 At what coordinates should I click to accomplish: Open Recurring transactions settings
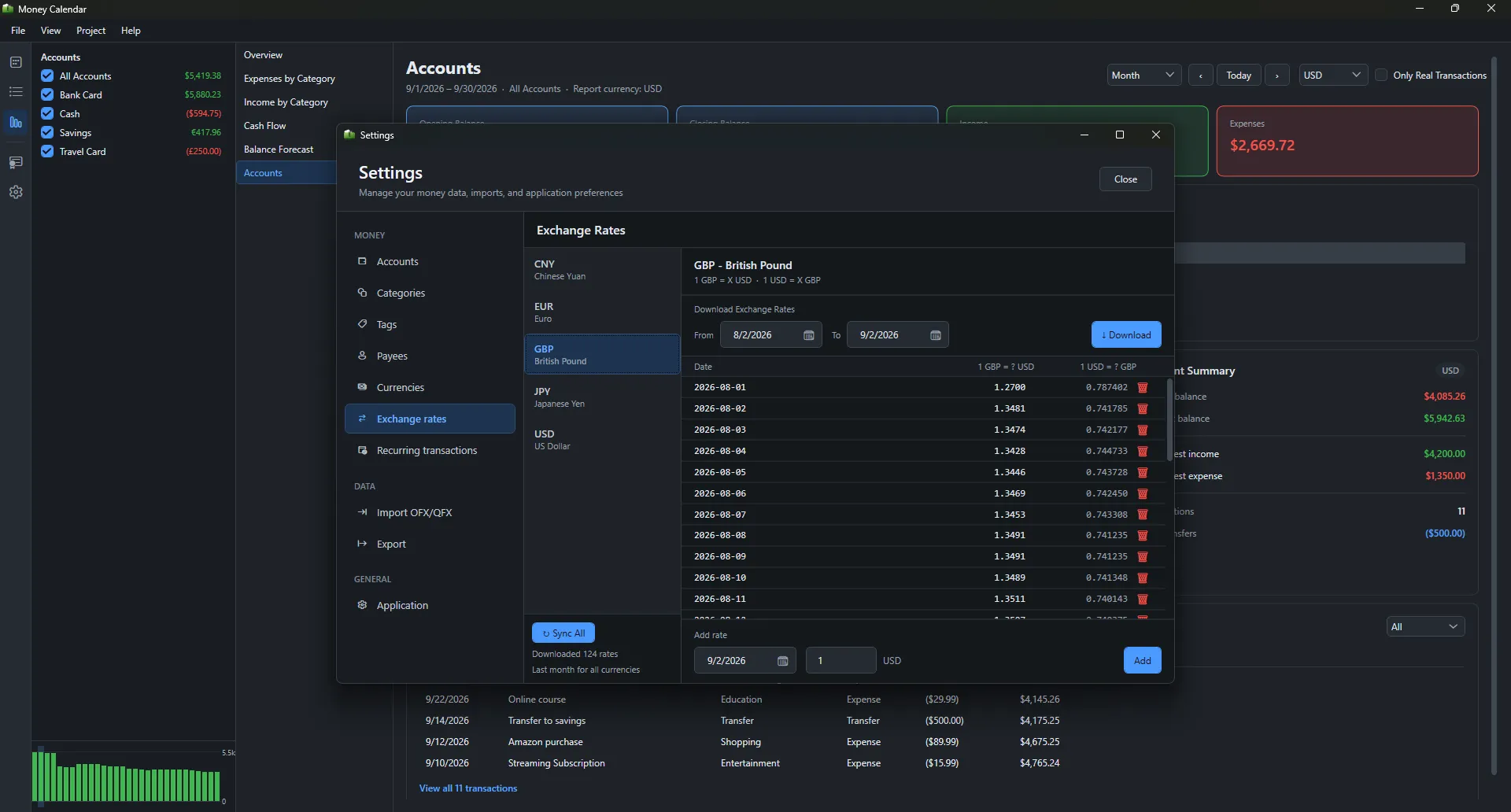(430, 450)
